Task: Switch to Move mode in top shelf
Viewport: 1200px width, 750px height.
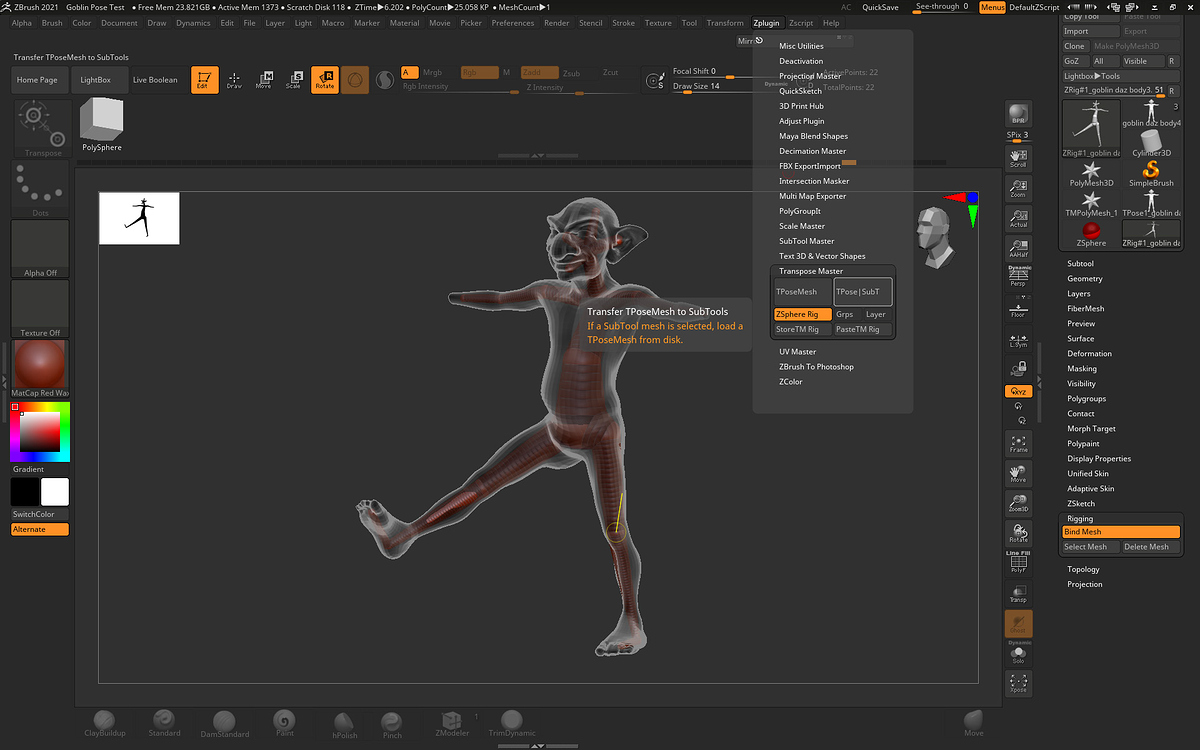Action: 264,80
